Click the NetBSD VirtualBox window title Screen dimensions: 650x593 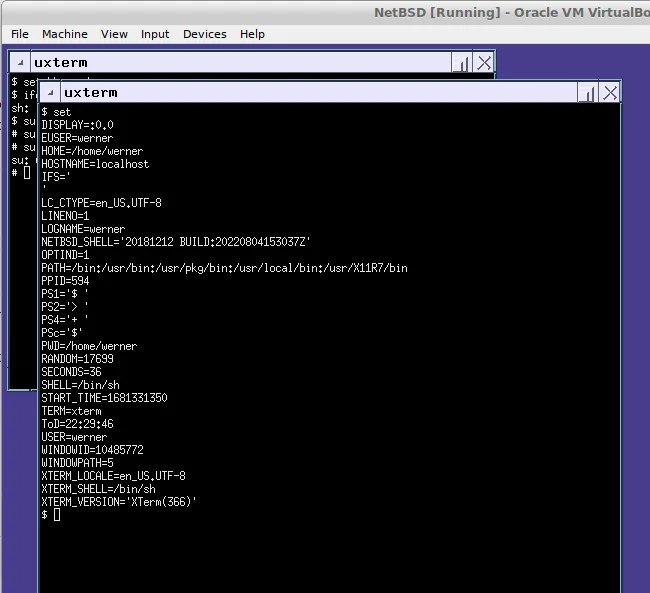pos(510,12)
